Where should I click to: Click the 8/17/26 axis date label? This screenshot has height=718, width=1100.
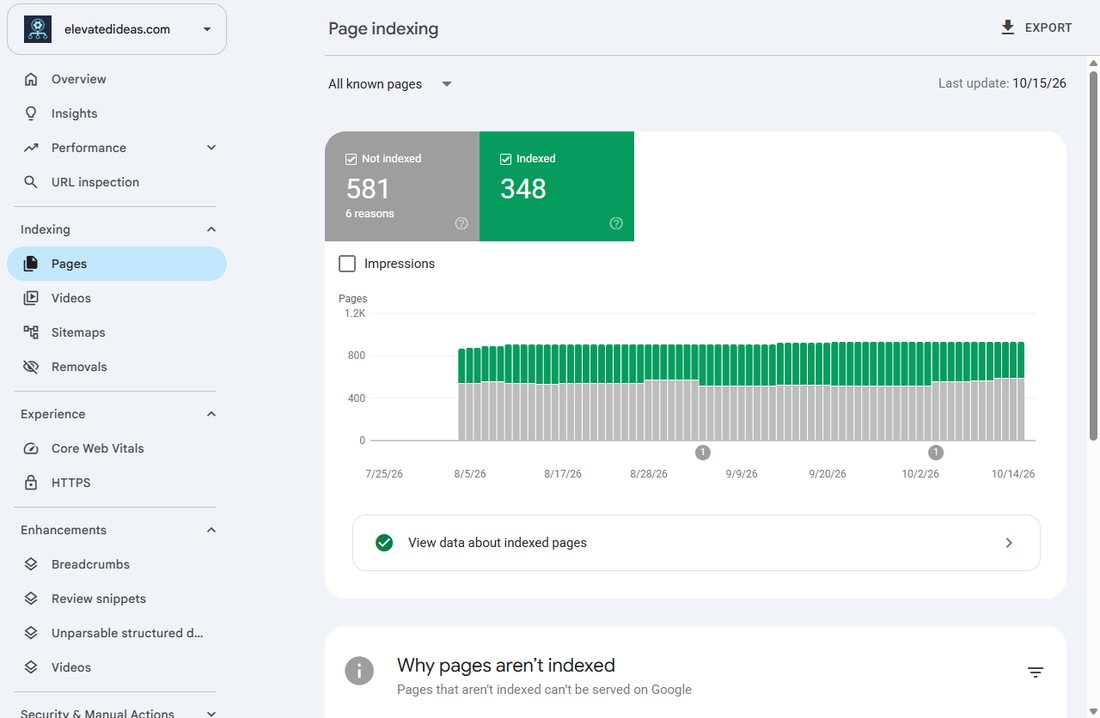pos(563,474)
